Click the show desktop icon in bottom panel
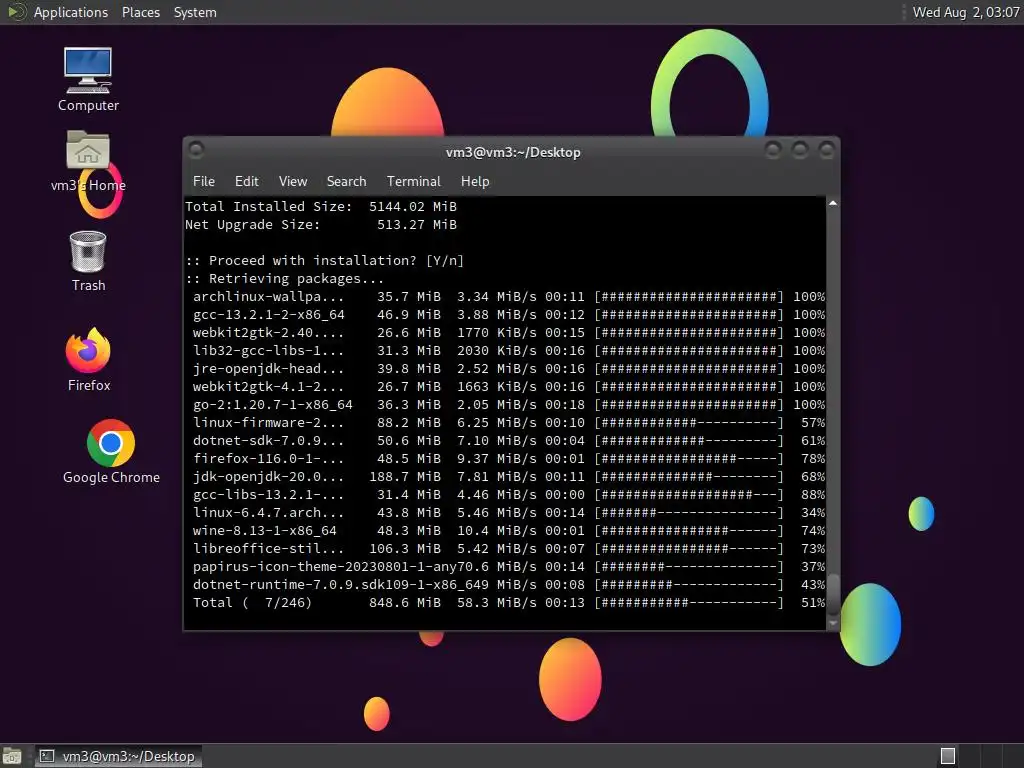 [12, 756]
